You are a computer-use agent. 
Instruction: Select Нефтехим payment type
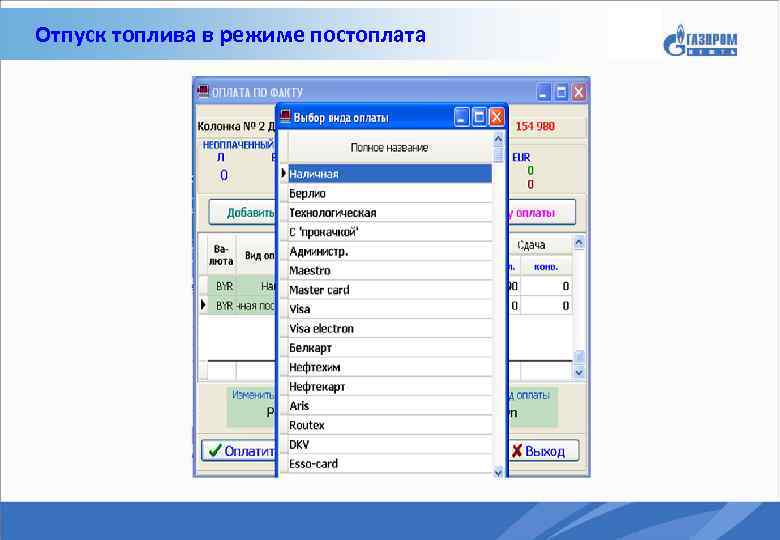390,367
